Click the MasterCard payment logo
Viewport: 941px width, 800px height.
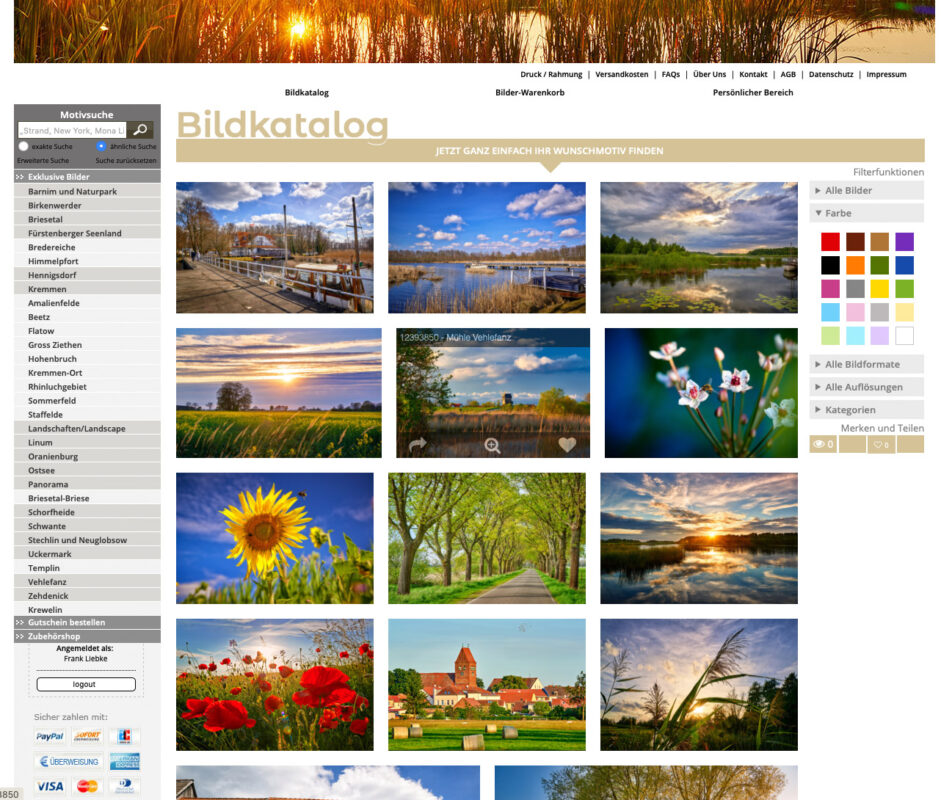(x=87, y=786)
